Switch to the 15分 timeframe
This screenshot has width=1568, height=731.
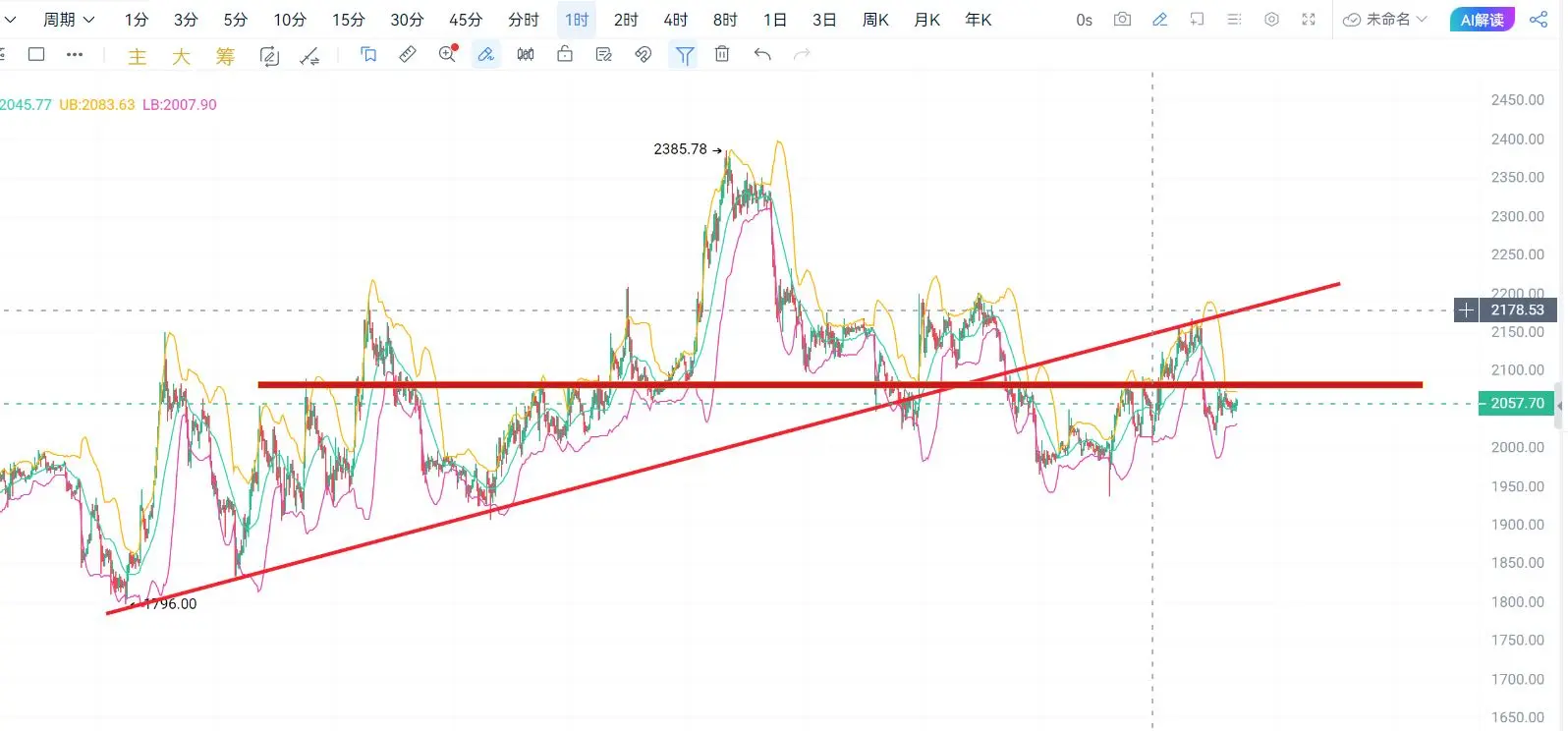point(349,20)
